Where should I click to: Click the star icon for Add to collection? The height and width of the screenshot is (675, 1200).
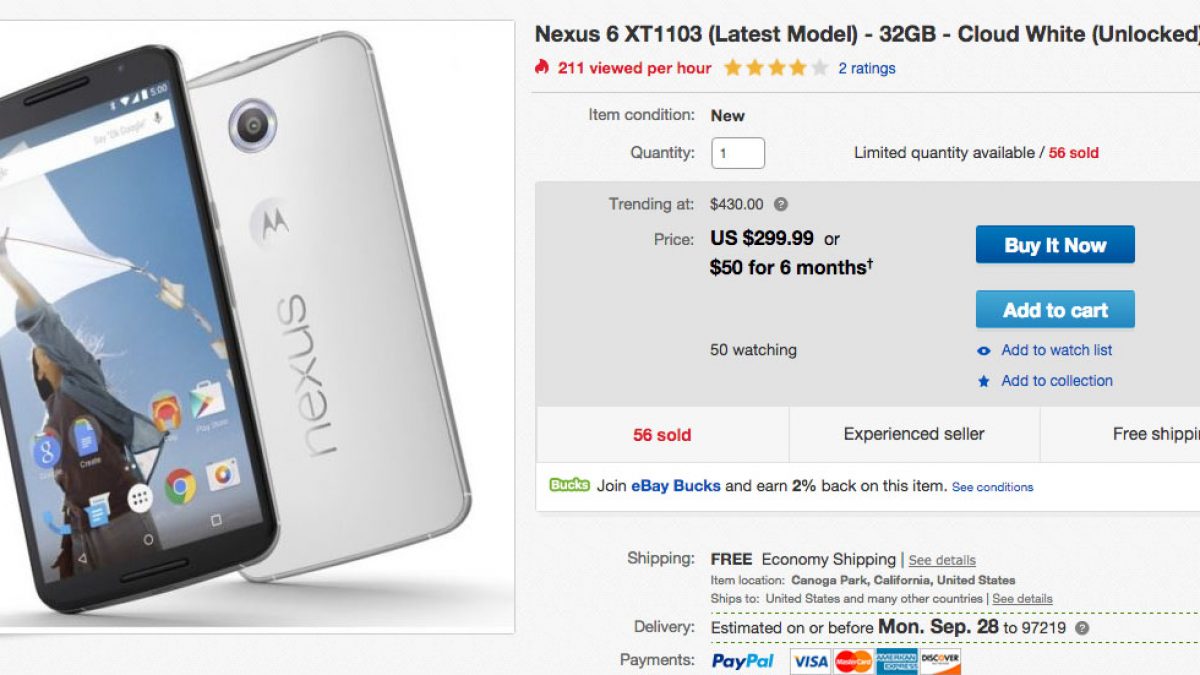tap(984, 381)
